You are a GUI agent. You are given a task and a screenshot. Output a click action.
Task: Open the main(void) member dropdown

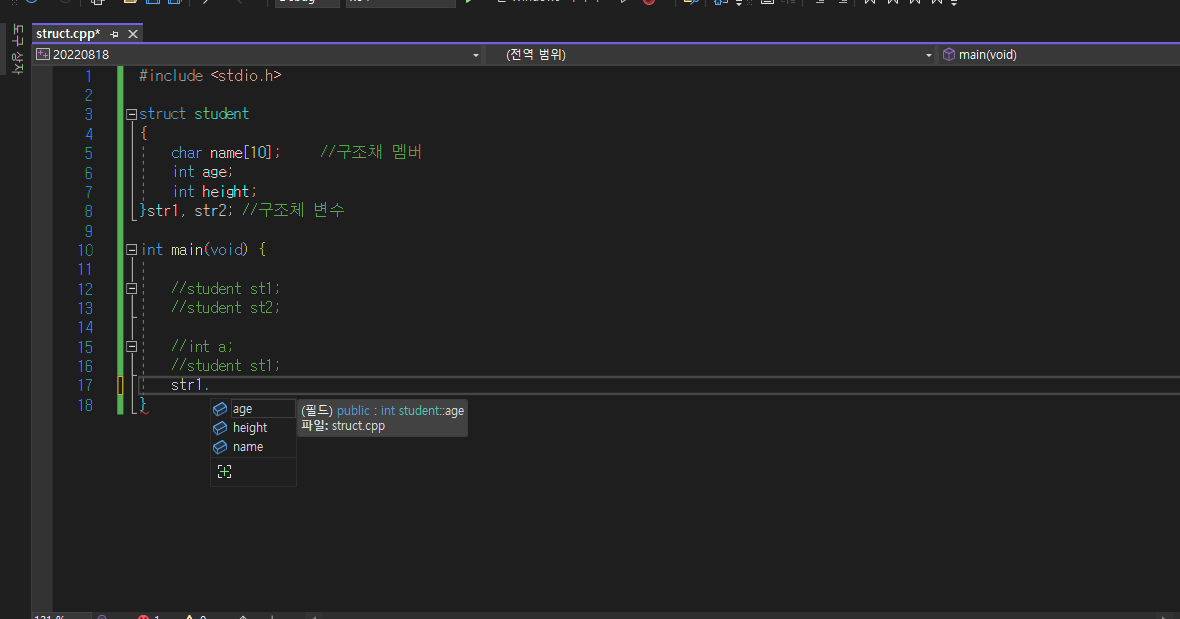click(1059, 54)
